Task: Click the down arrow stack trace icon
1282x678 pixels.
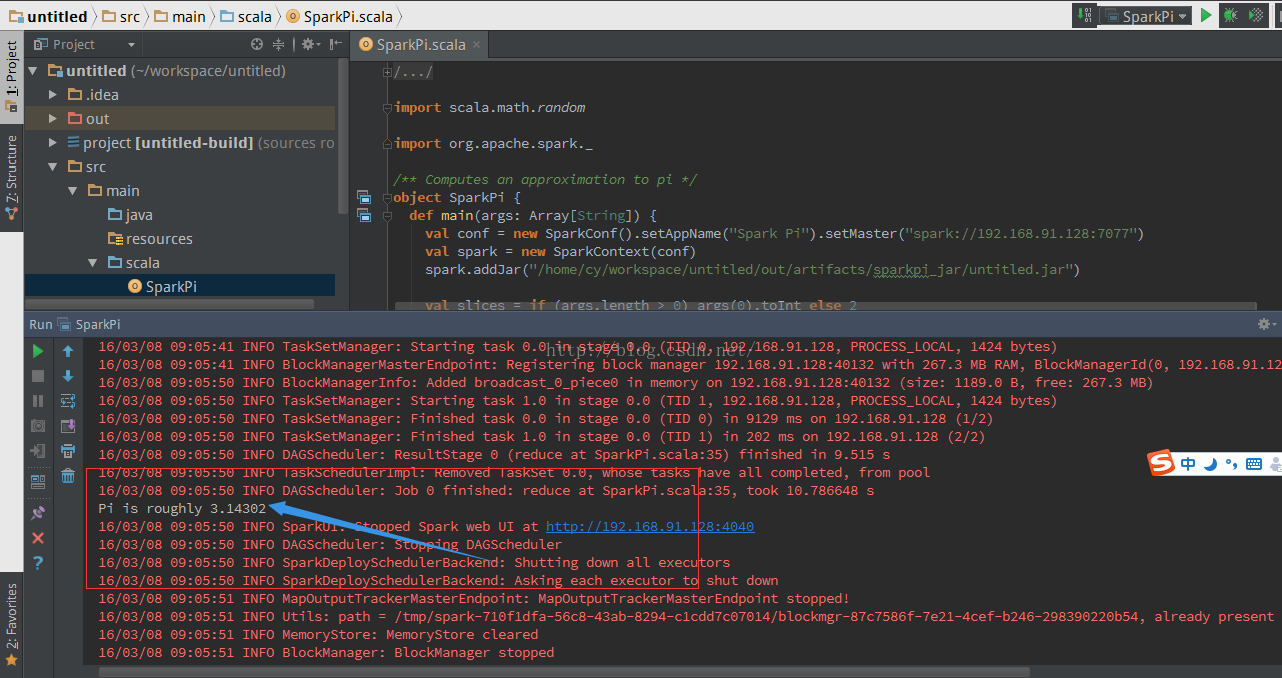Action: (68, 376)
